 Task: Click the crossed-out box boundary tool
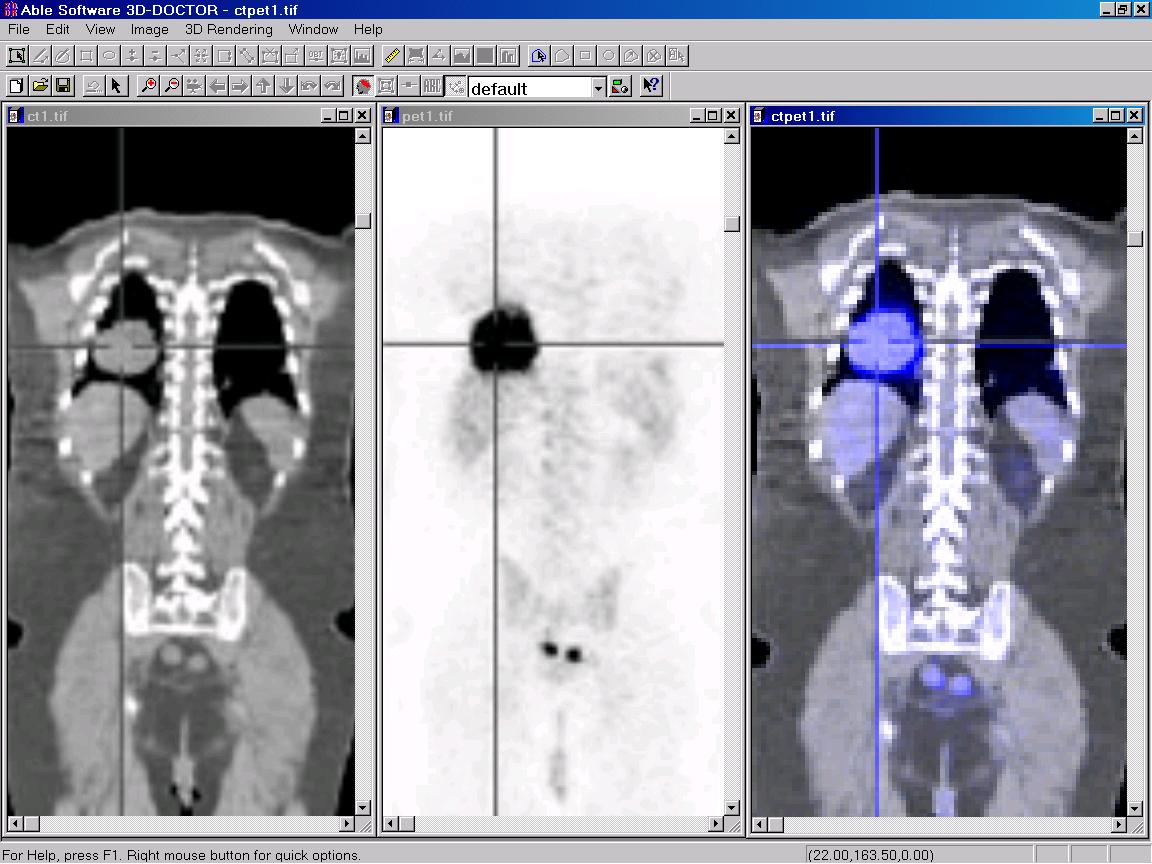[270, 56]
